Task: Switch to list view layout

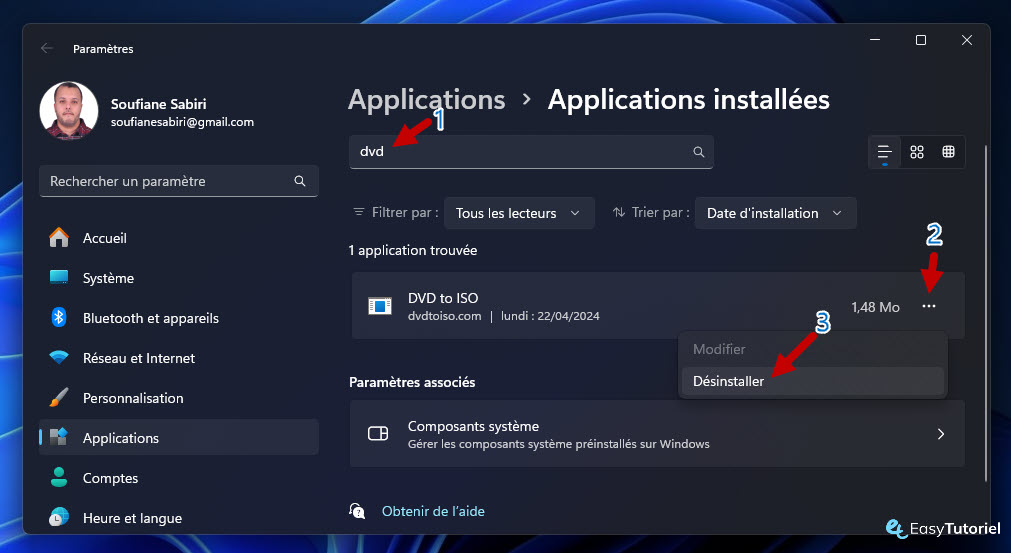Action: tap(885, 152)
